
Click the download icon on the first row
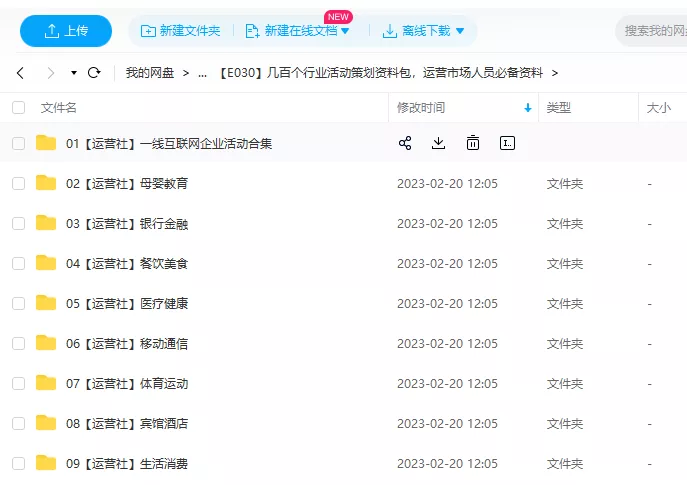point(438,143)
